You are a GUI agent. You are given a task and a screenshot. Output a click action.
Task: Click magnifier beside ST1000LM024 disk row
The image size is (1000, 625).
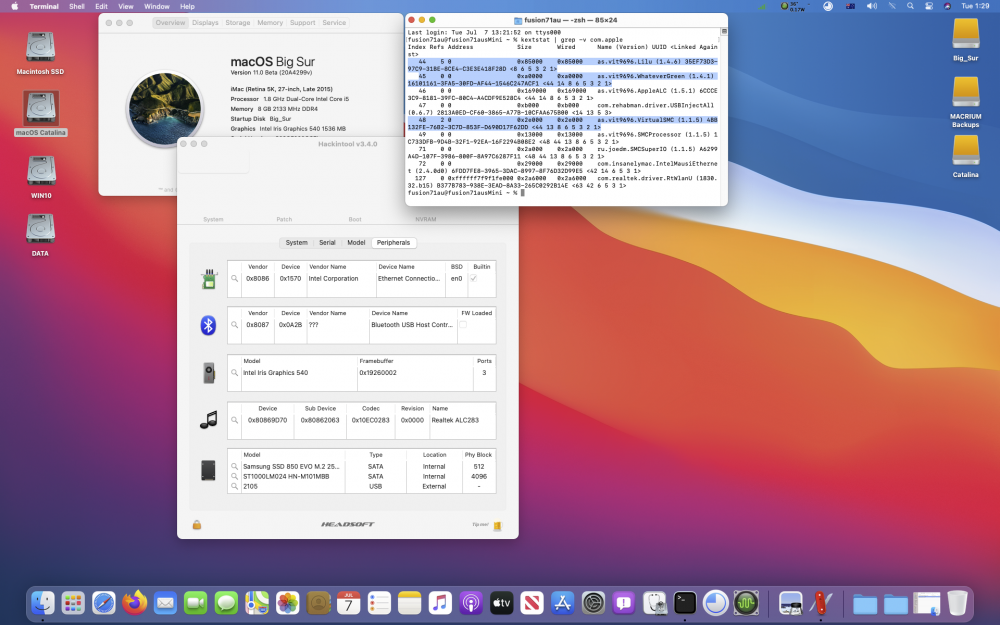235,476
